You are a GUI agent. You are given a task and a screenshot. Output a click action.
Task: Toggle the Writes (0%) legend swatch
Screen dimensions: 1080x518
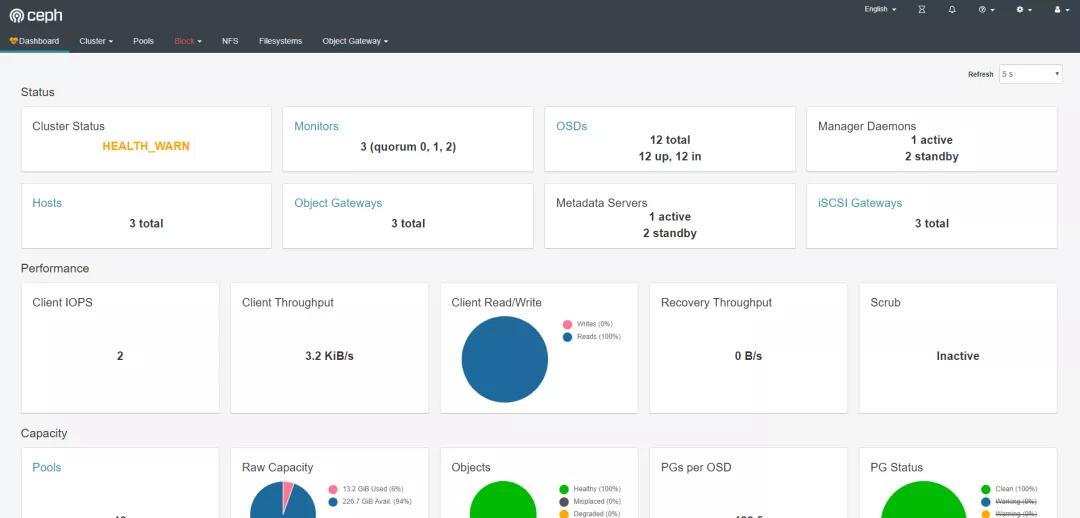[568, 324]
